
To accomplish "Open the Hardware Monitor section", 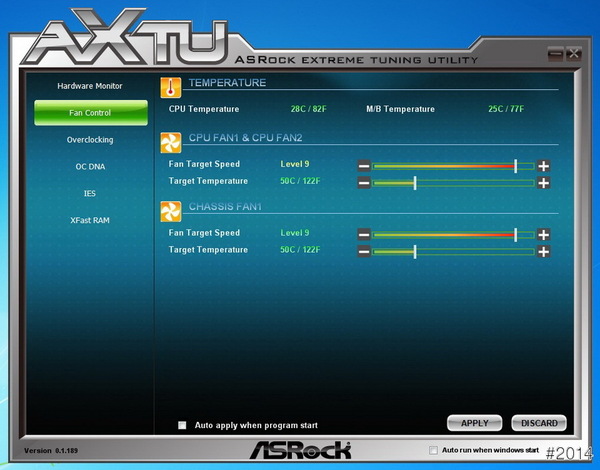I will [90, 86].
